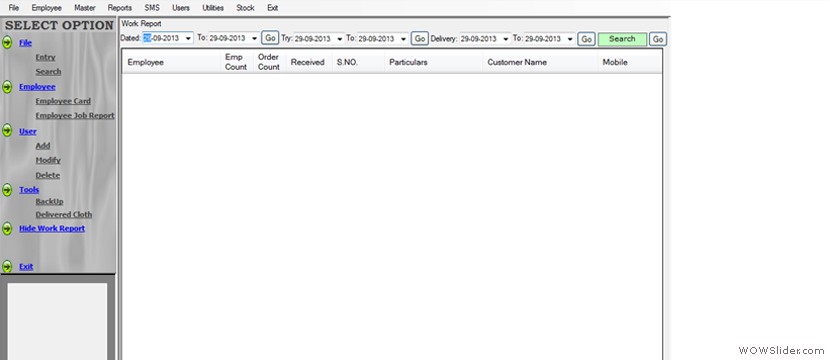
Task: Click Go button for Try range
Action: (420, 39)
